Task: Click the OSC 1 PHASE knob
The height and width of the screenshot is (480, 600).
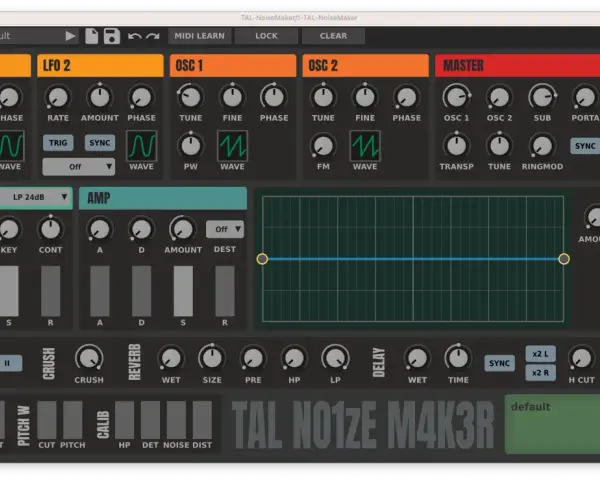Action: (274, 97)
